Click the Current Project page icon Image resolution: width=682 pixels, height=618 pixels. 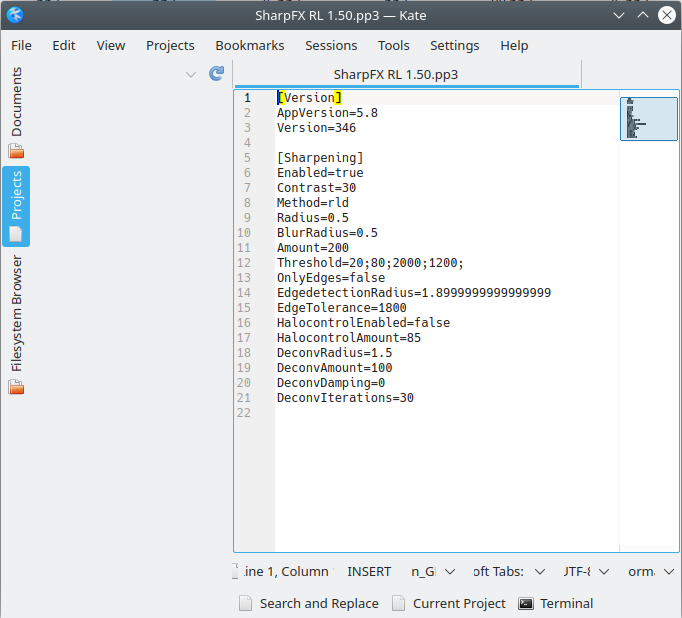(398, 603)
